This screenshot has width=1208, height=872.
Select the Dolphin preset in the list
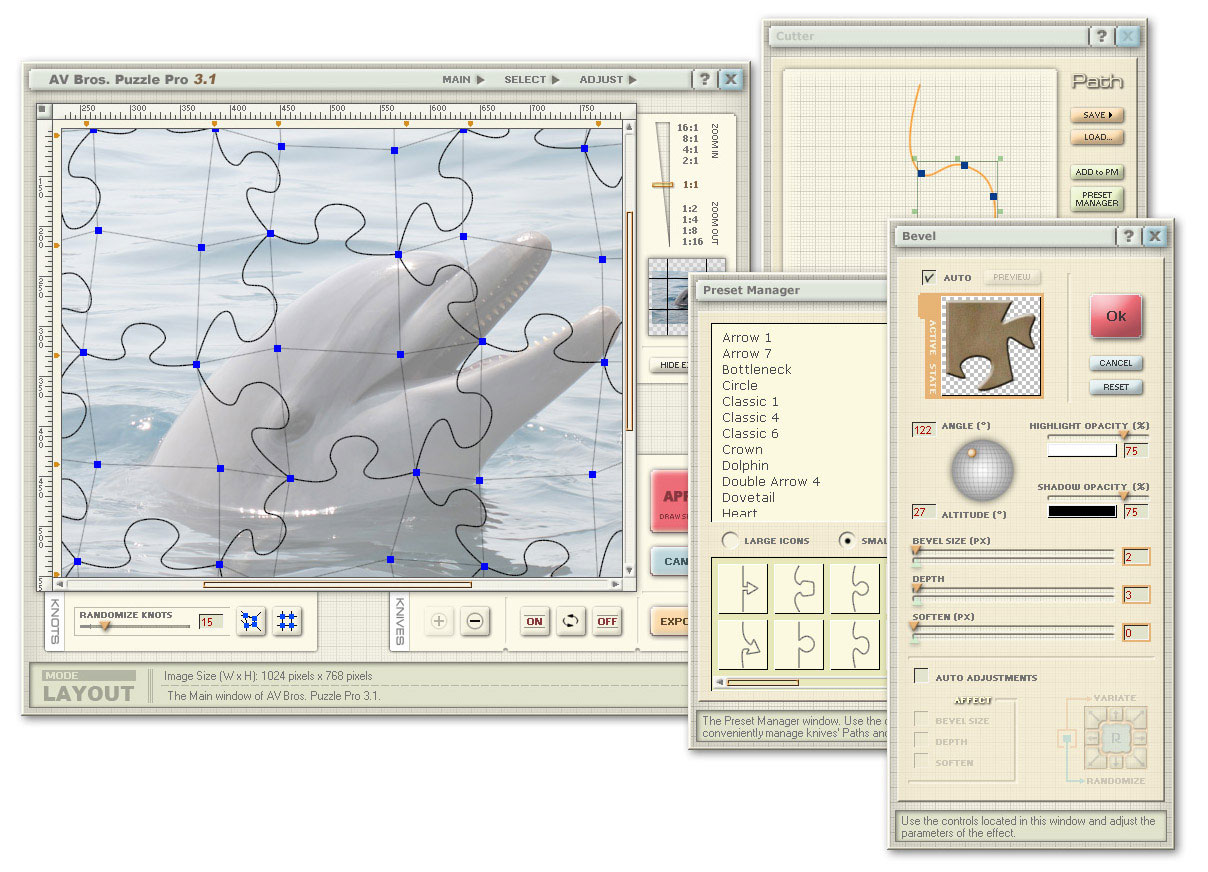[745, 465]
